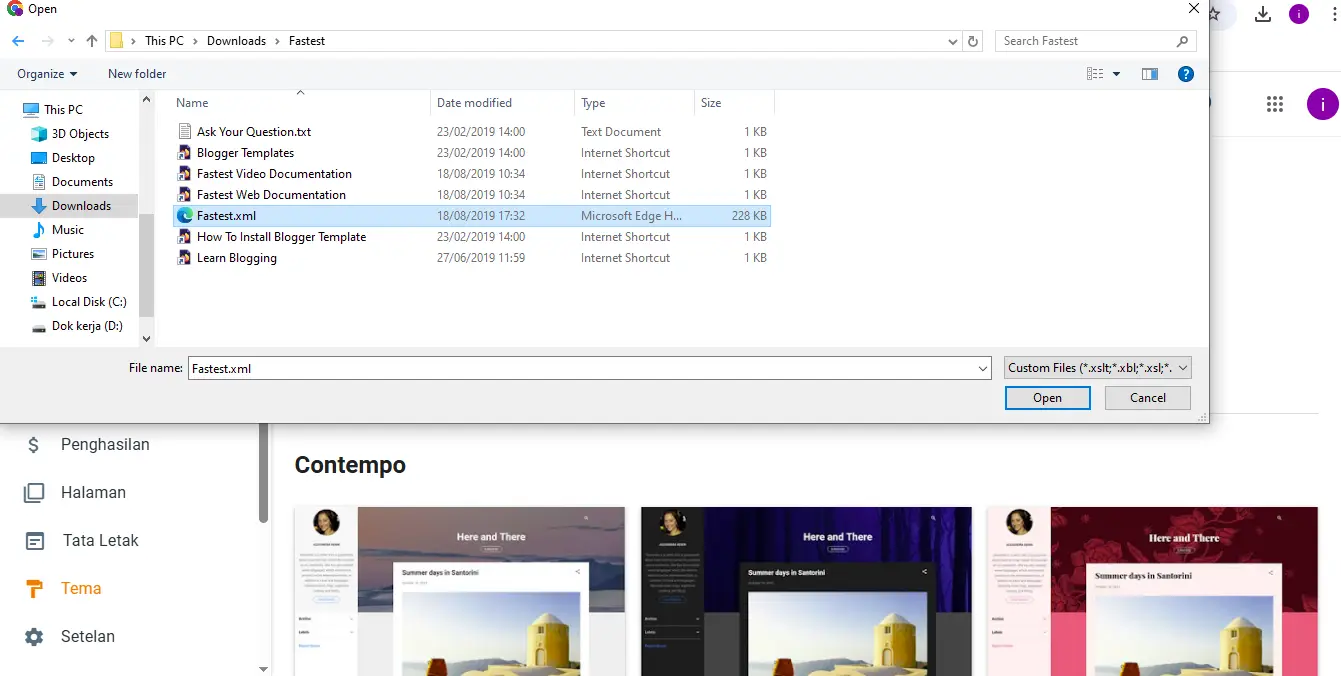Open the Help question mark icon
1341x676 pixels.
tap(1185, 74)
